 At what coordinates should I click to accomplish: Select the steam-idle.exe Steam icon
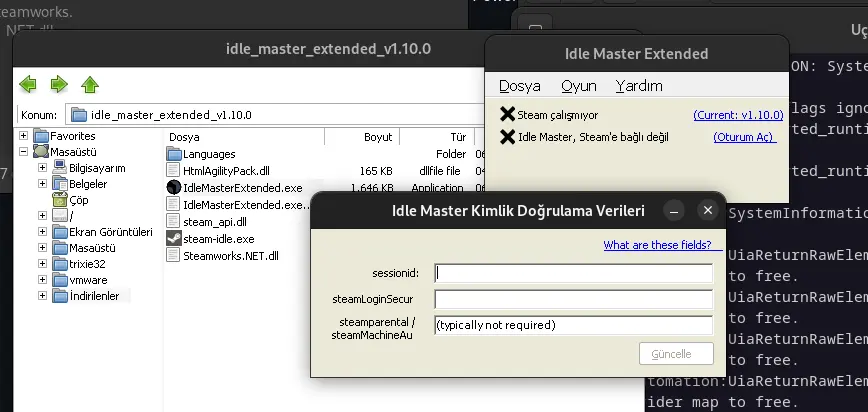coord(174,239)
